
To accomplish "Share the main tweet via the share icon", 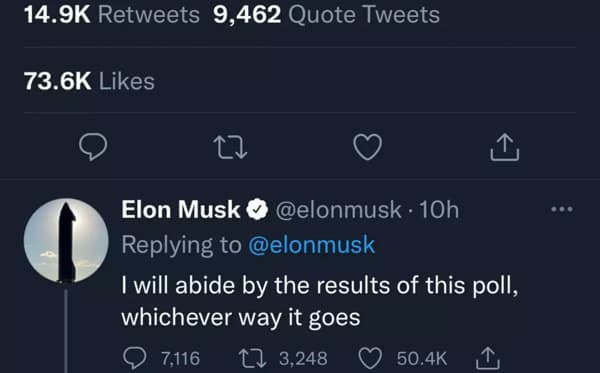I will 505,147.
